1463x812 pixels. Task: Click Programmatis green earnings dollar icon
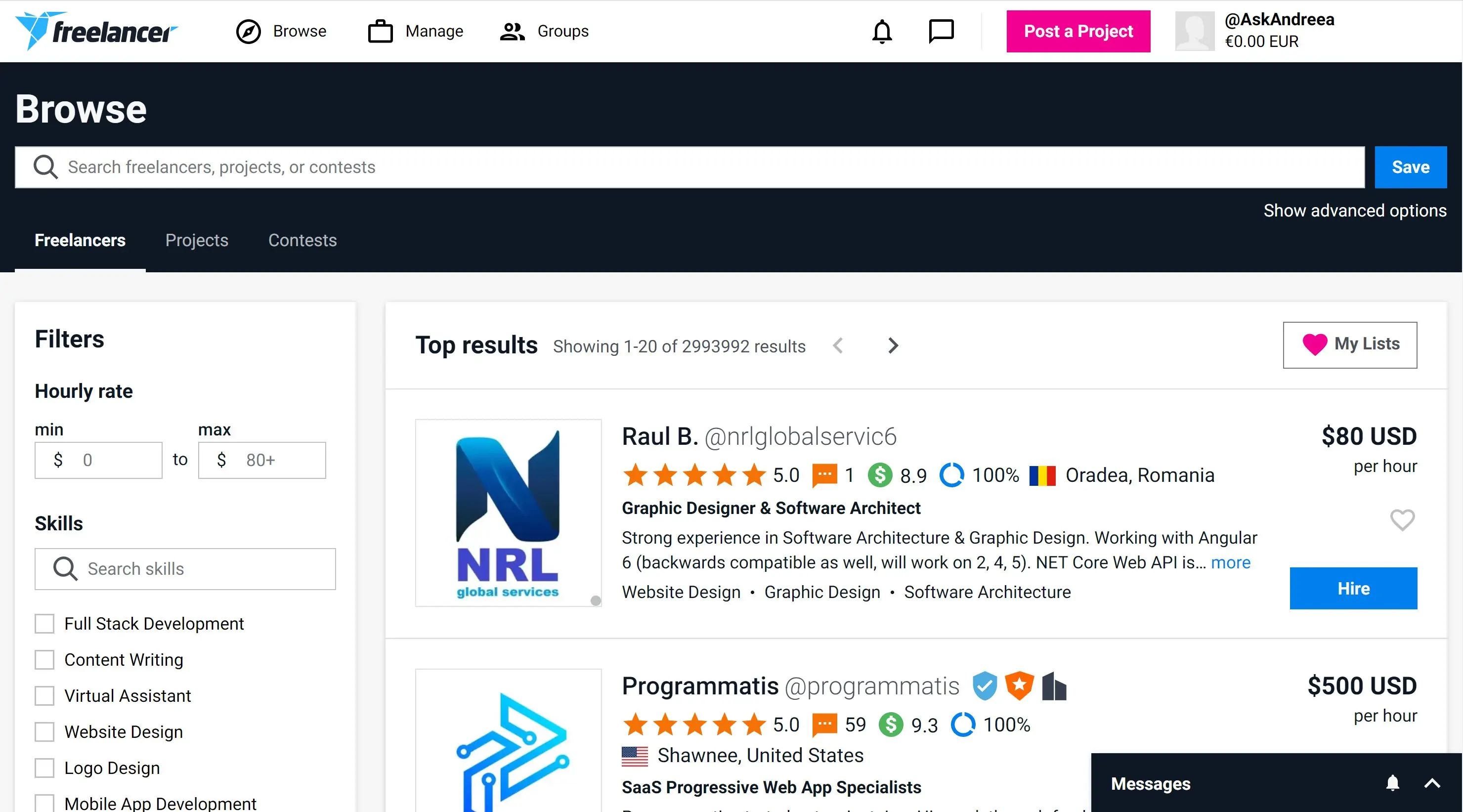891,725
